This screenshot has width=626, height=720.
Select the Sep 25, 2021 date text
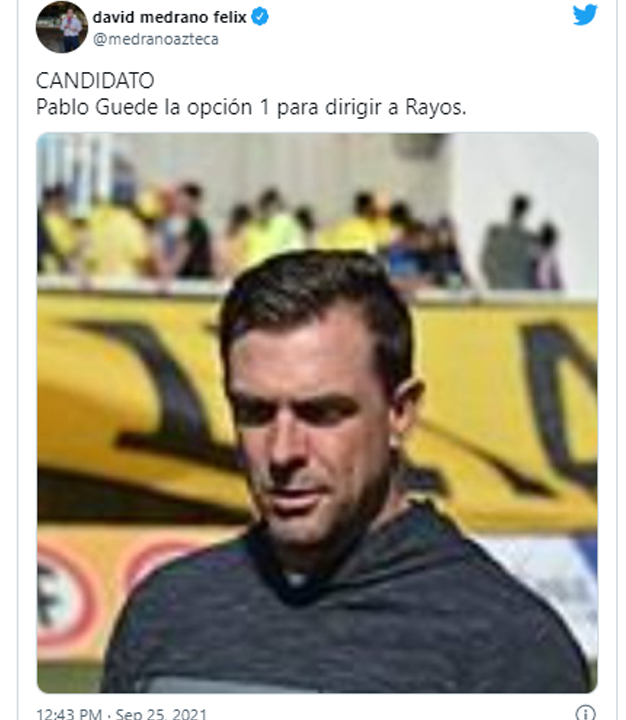(161, 714)
